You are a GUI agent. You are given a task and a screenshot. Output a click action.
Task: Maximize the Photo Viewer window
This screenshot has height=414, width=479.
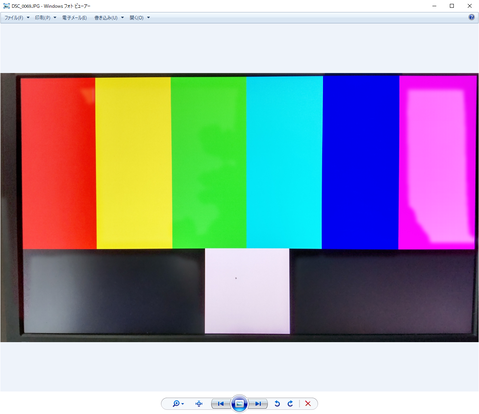[x=452, y=6]
